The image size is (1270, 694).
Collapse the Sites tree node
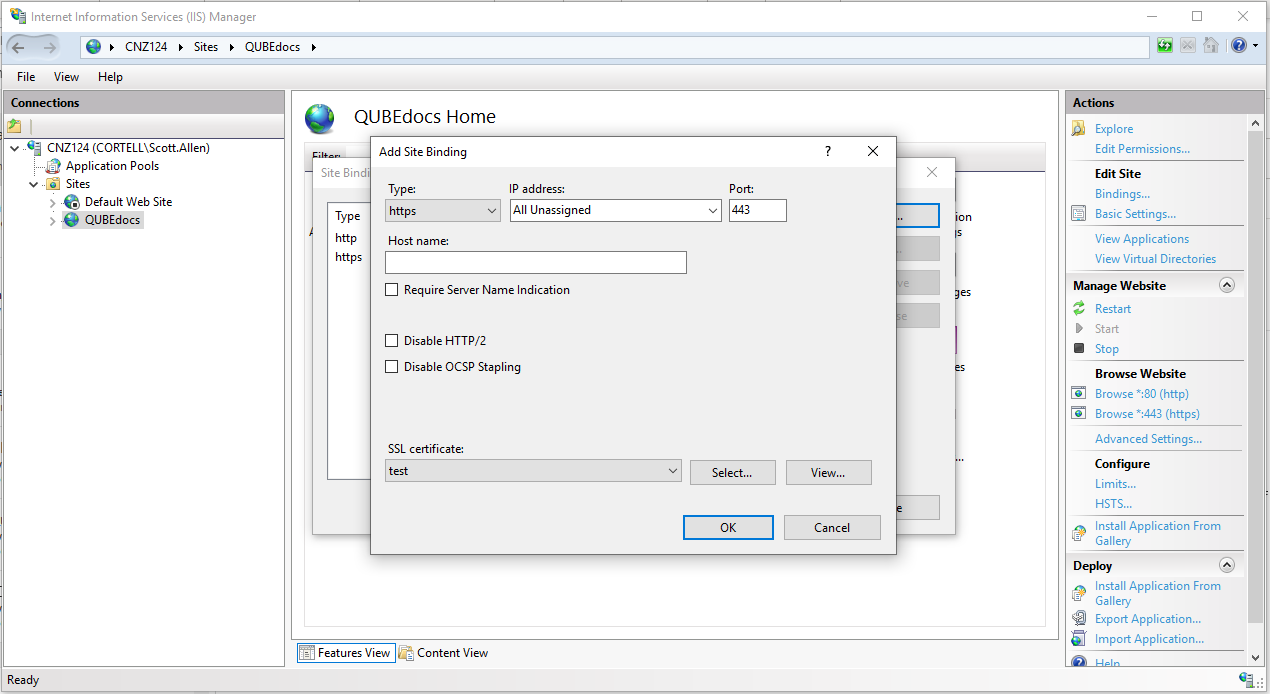(x=34, y=184)
